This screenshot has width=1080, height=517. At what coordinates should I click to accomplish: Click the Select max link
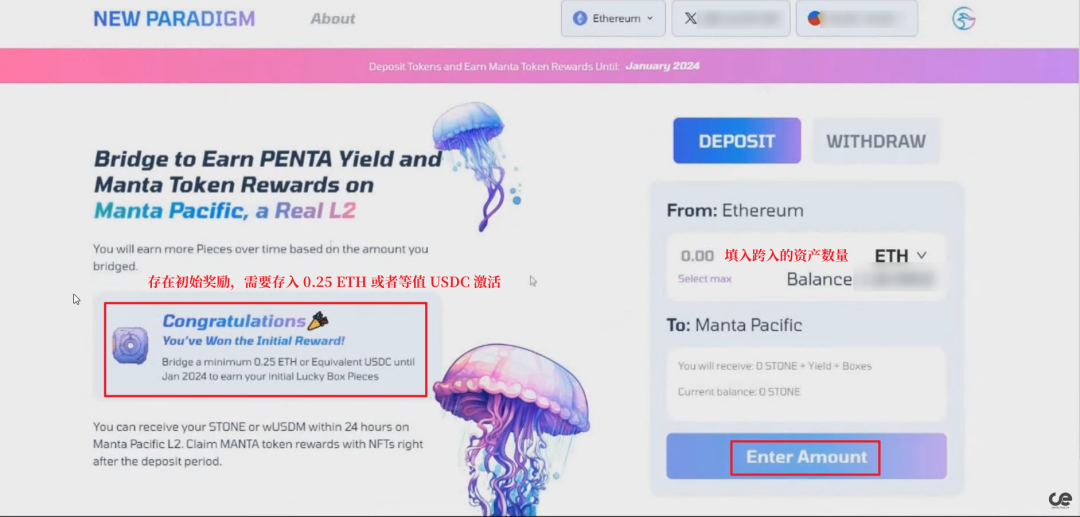pos(705,279)
